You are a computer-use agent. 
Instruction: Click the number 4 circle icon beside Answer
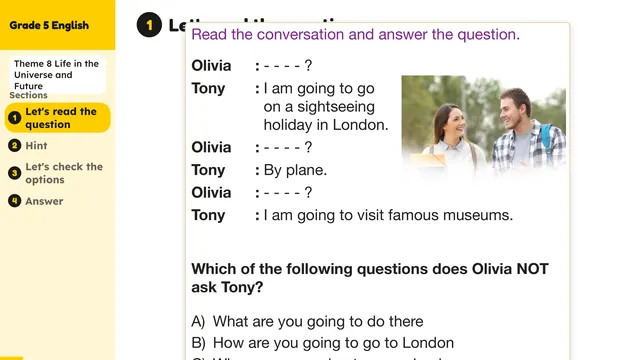click(x=15, y=201)
